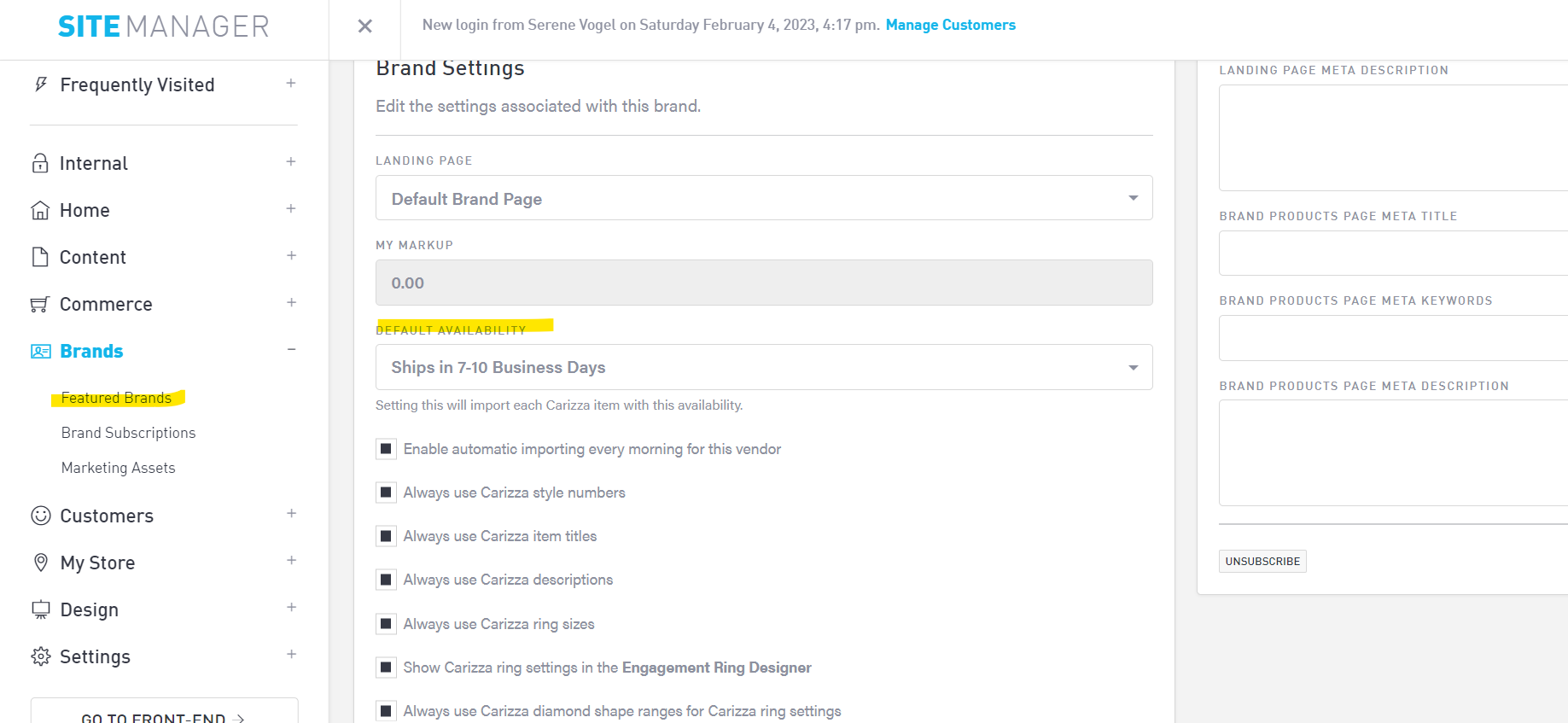Viewport: 1568px width, 723px height.
Task: Go to Marketing Assets submenu item
Action: coord(118,468)
